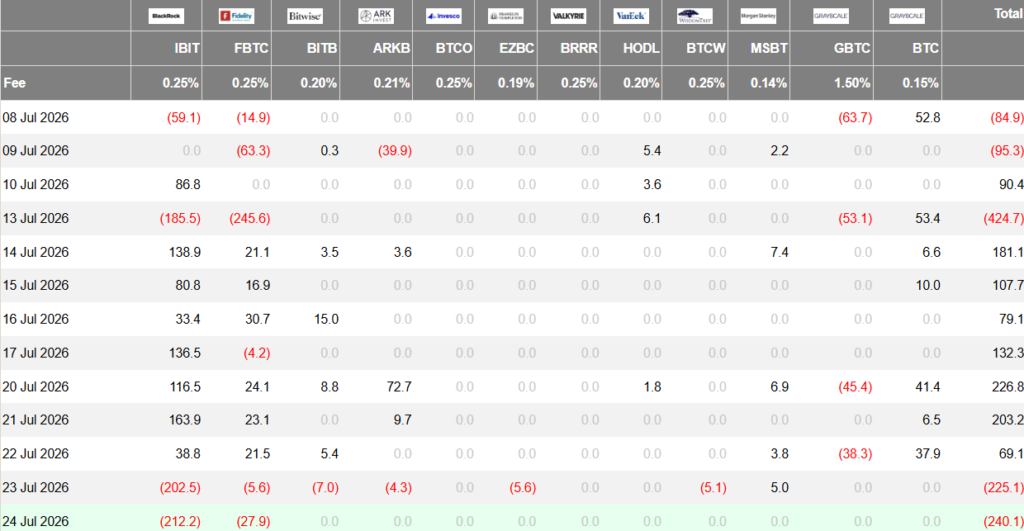
Task: Select the 08 Jul 2026 row date
Action: pyautogui.click(x=35, y=118)
